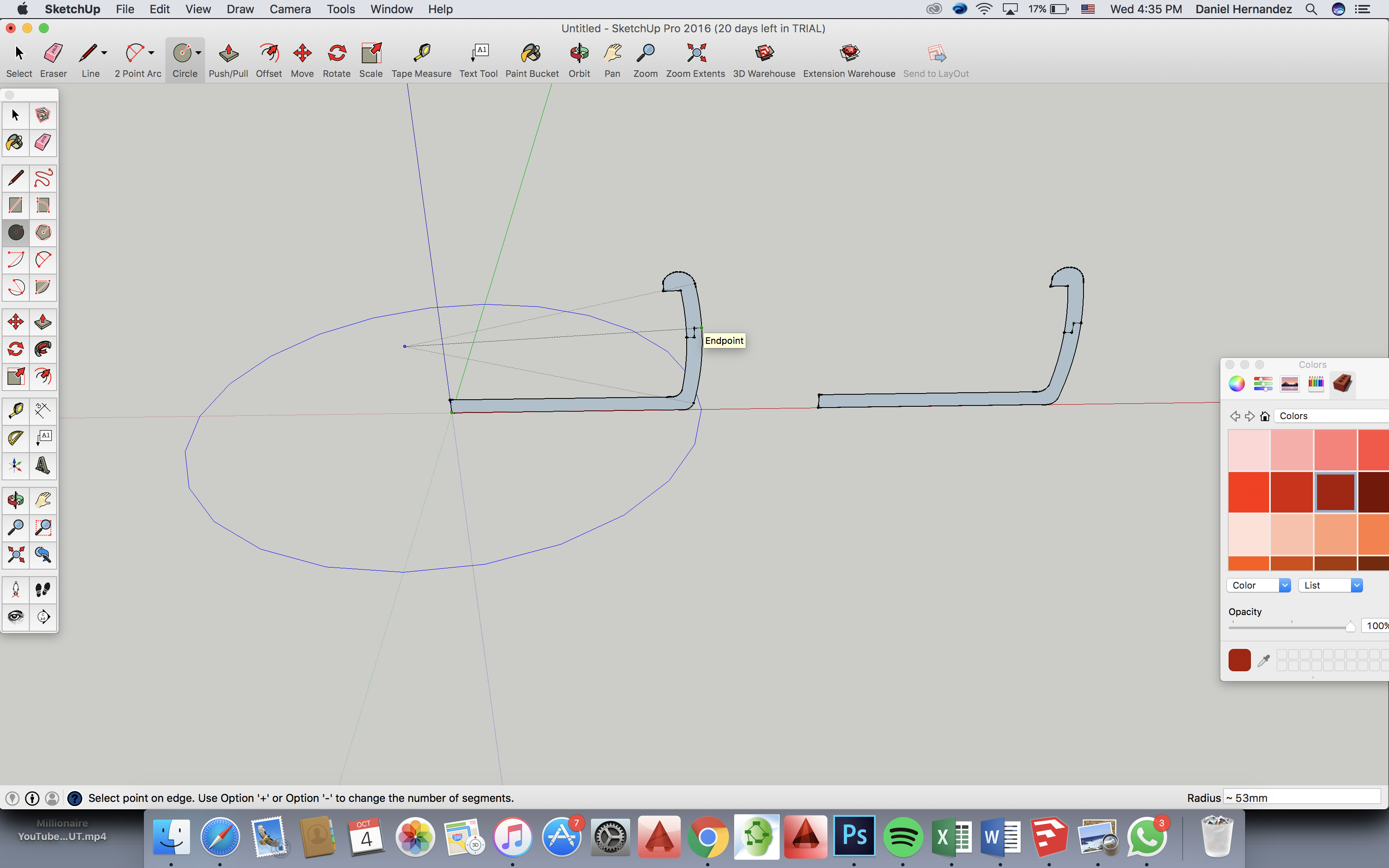Screen dimensions: 1389x868
Task: Click home button in Colors panel
Action: pos(1265,416)
